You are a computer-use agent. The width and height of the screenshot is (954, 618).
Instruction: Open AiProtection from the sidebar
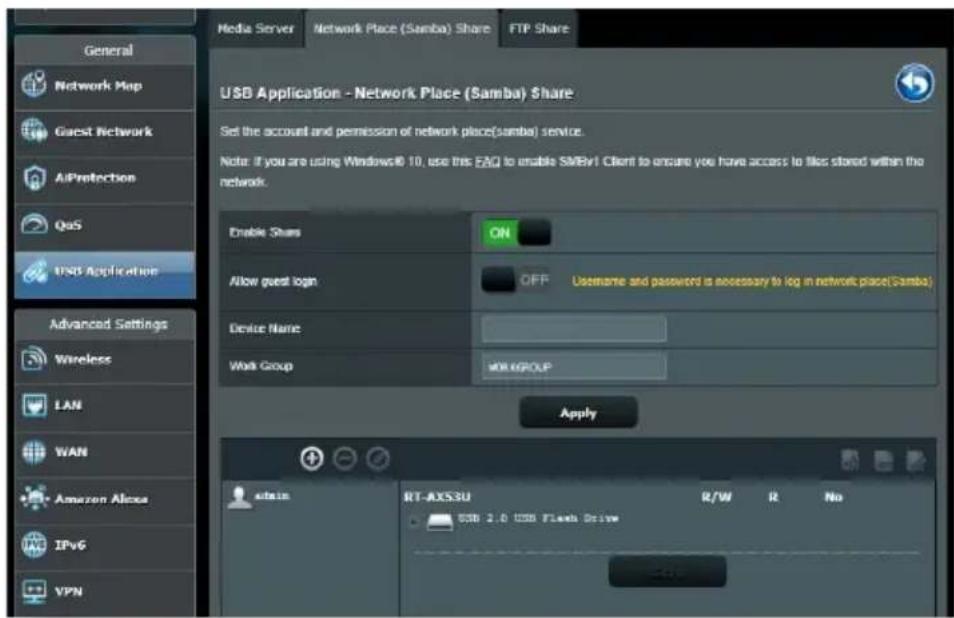pyautogui.click(x=105, y=178)
